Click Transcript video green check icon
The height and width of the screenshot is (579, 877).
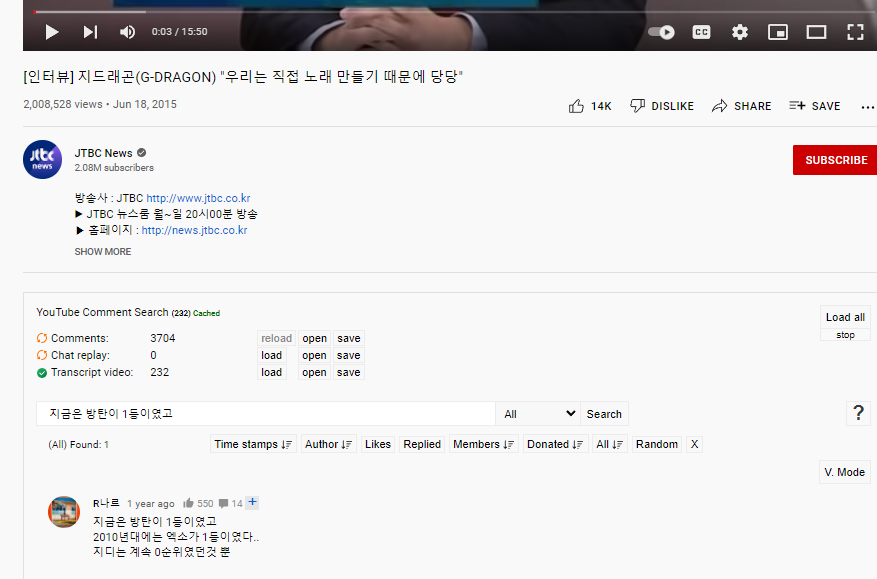click(x=42, y=373)
